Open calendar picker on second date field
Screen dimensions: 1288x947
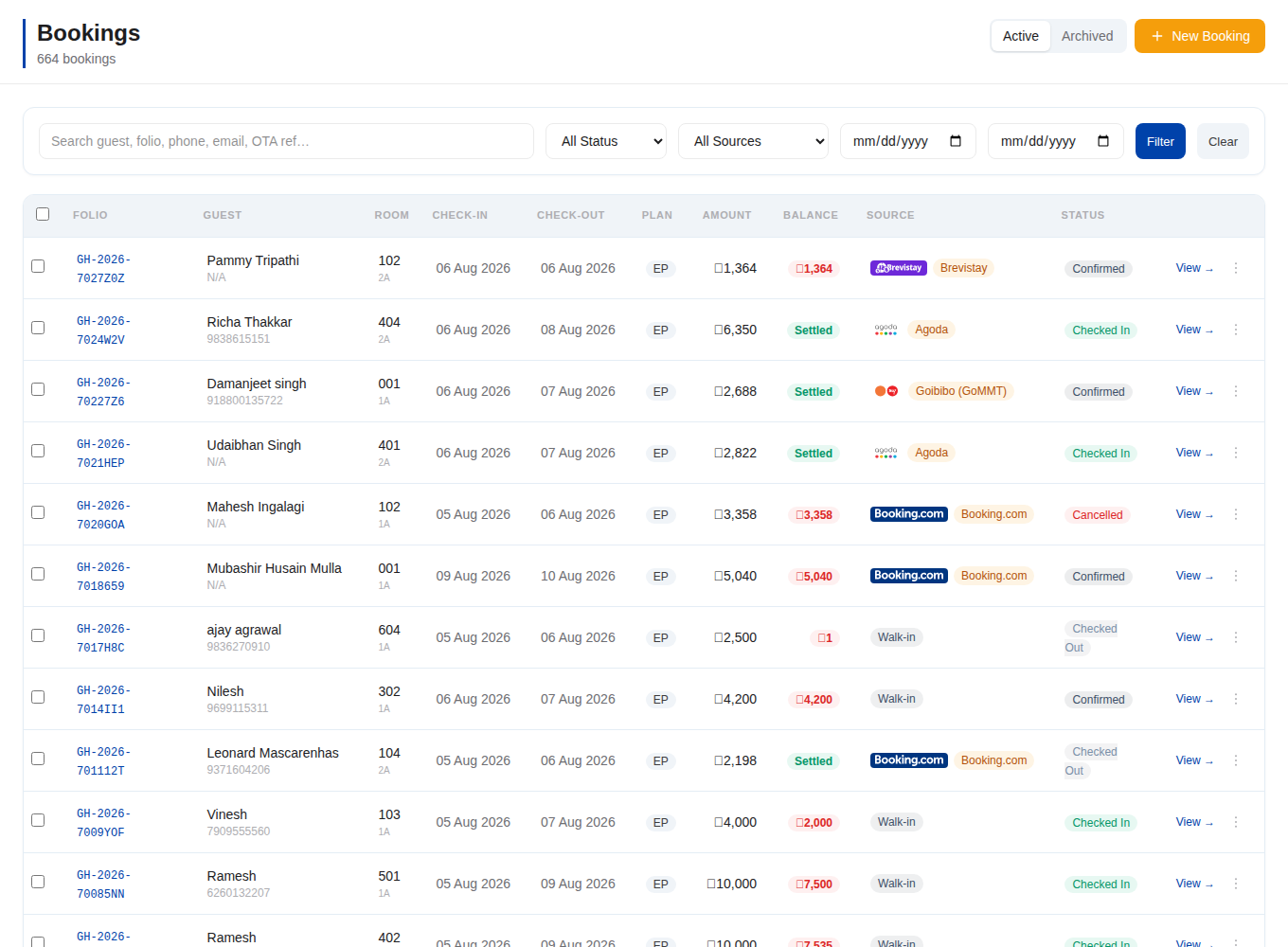point(1103,141)
